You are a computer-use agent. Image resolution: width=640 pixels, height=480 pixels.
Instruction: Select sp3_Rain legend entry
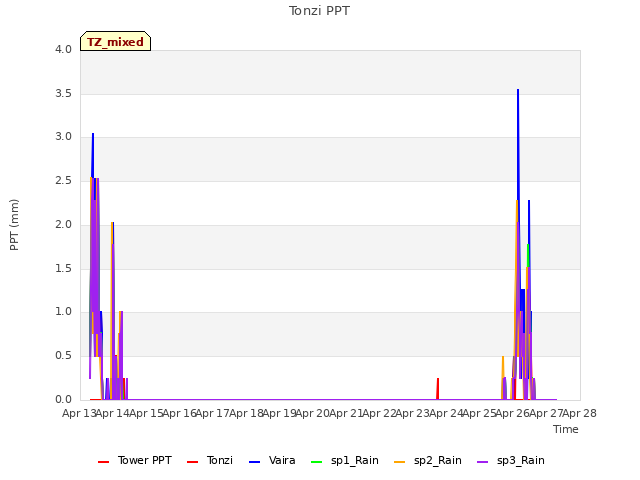(511, 460)
